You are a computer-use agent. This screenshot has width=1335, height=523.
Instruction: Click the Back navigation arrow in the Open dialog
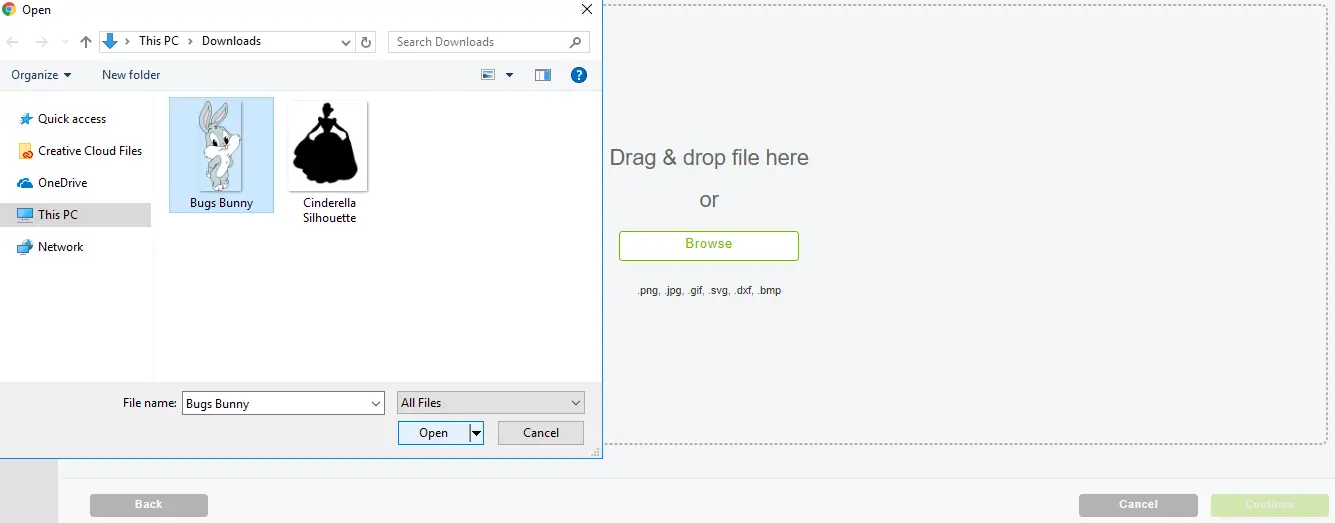(13, 42)
